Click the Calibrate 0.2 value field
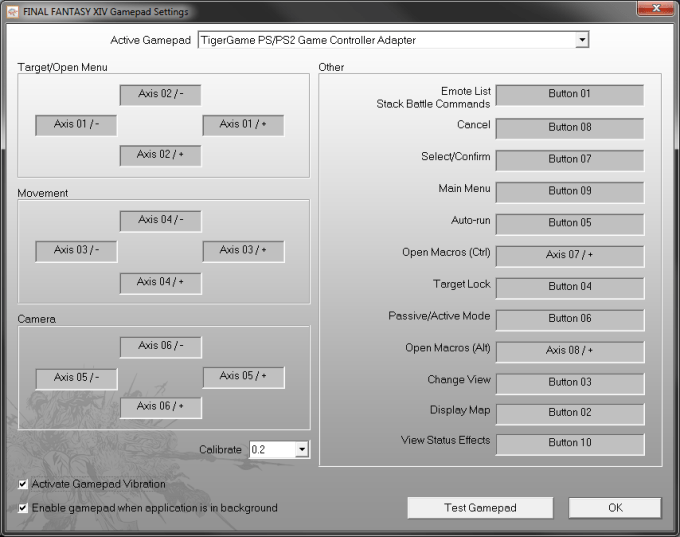Screen dimensions: 680x537 click(273, 449)
